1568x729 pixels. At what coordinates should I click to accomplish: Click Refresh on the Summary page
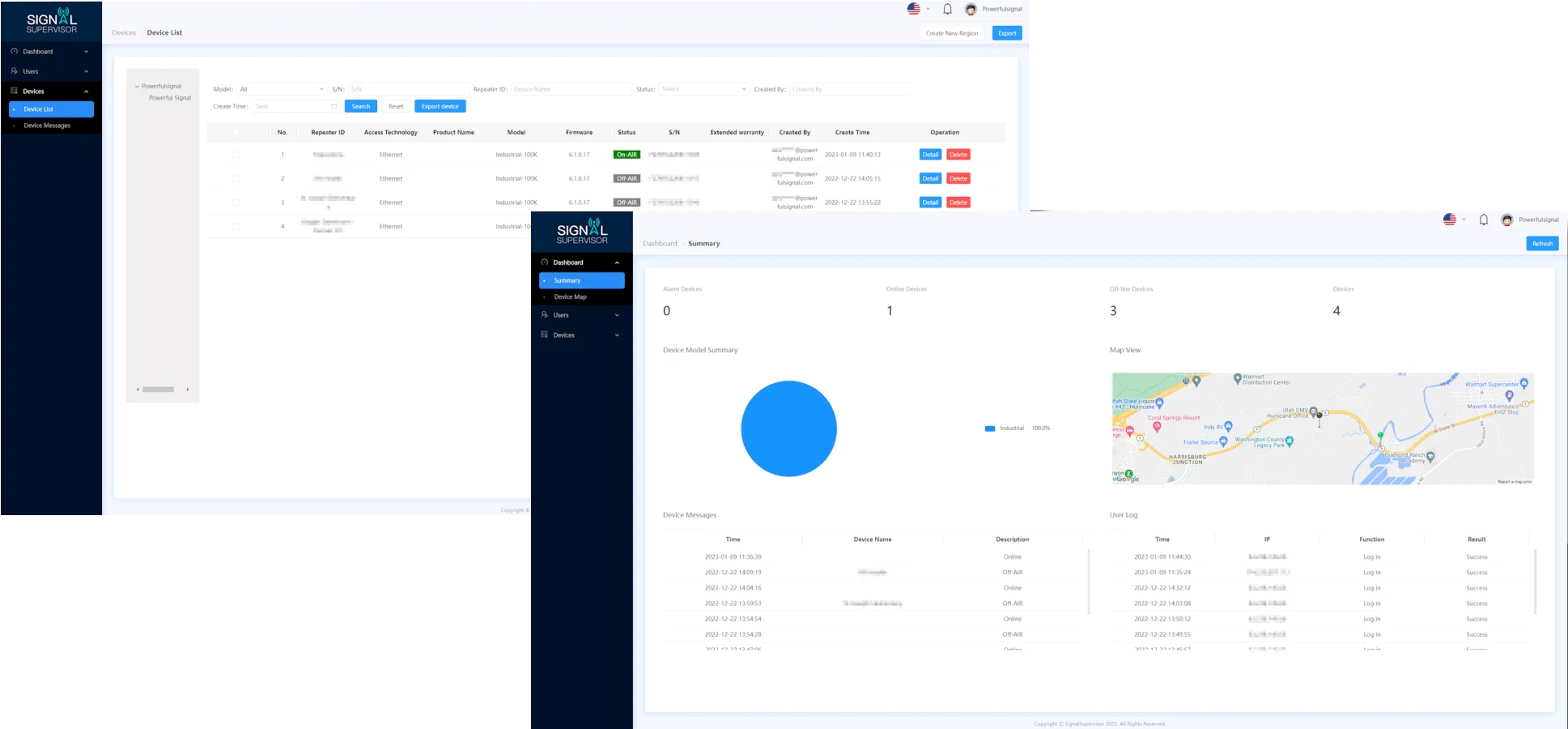coord(1541,244)
